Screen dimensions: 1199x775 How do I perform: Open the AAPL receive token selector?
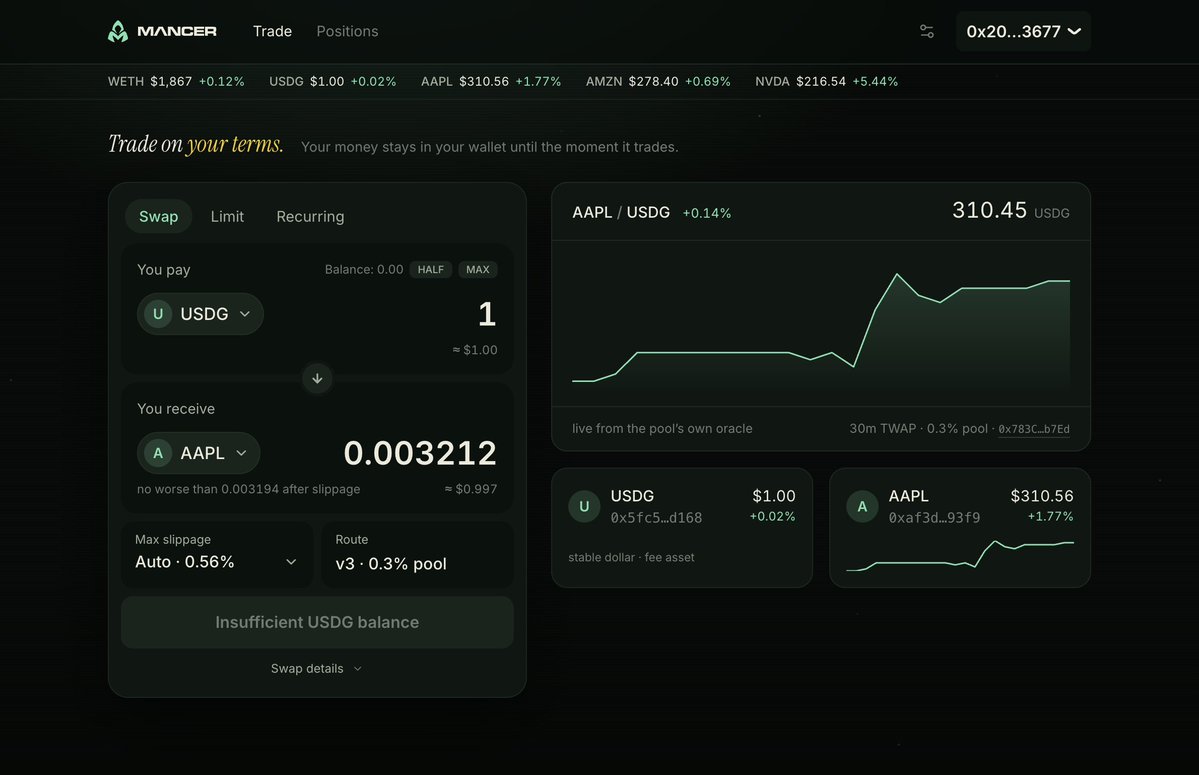coord(199,453)
